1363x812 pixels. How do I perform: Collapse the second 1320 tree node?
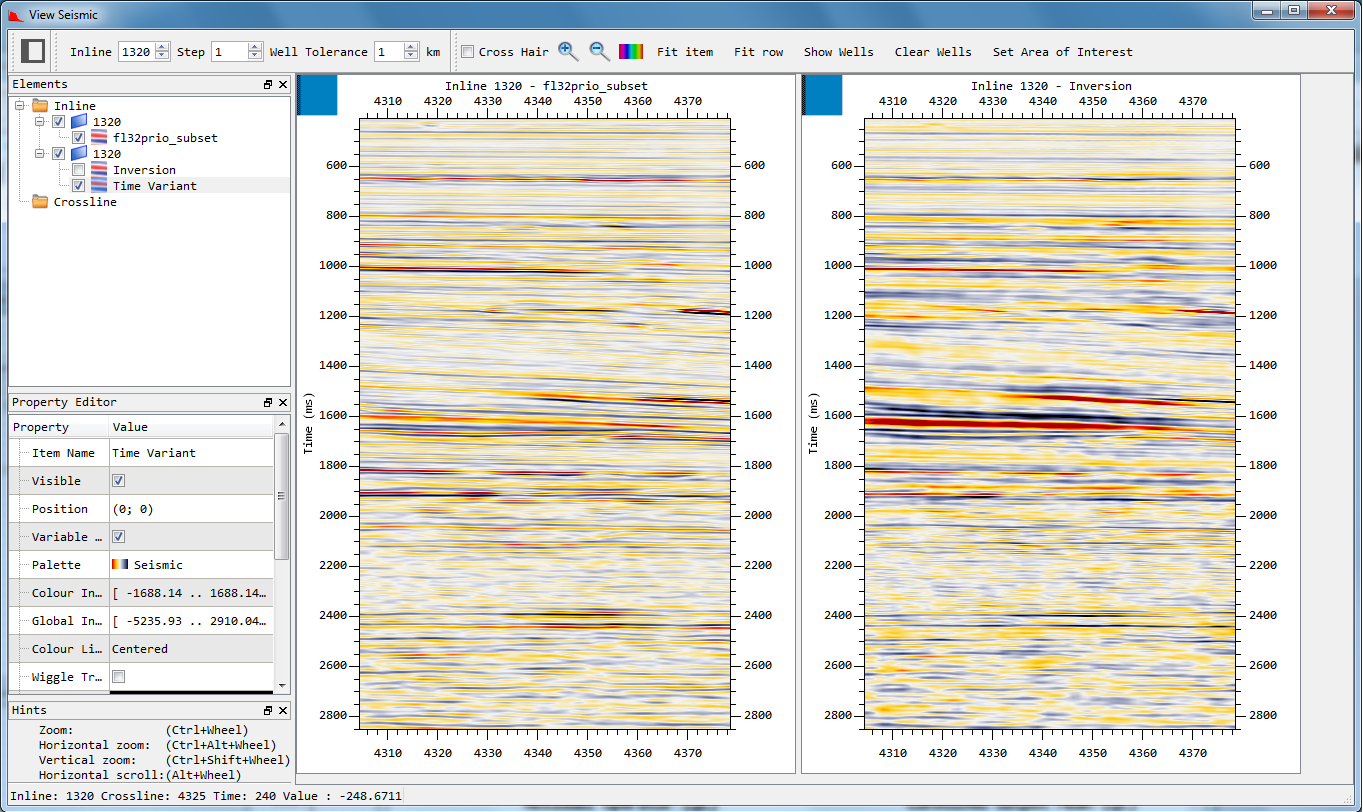click(41, 154)
